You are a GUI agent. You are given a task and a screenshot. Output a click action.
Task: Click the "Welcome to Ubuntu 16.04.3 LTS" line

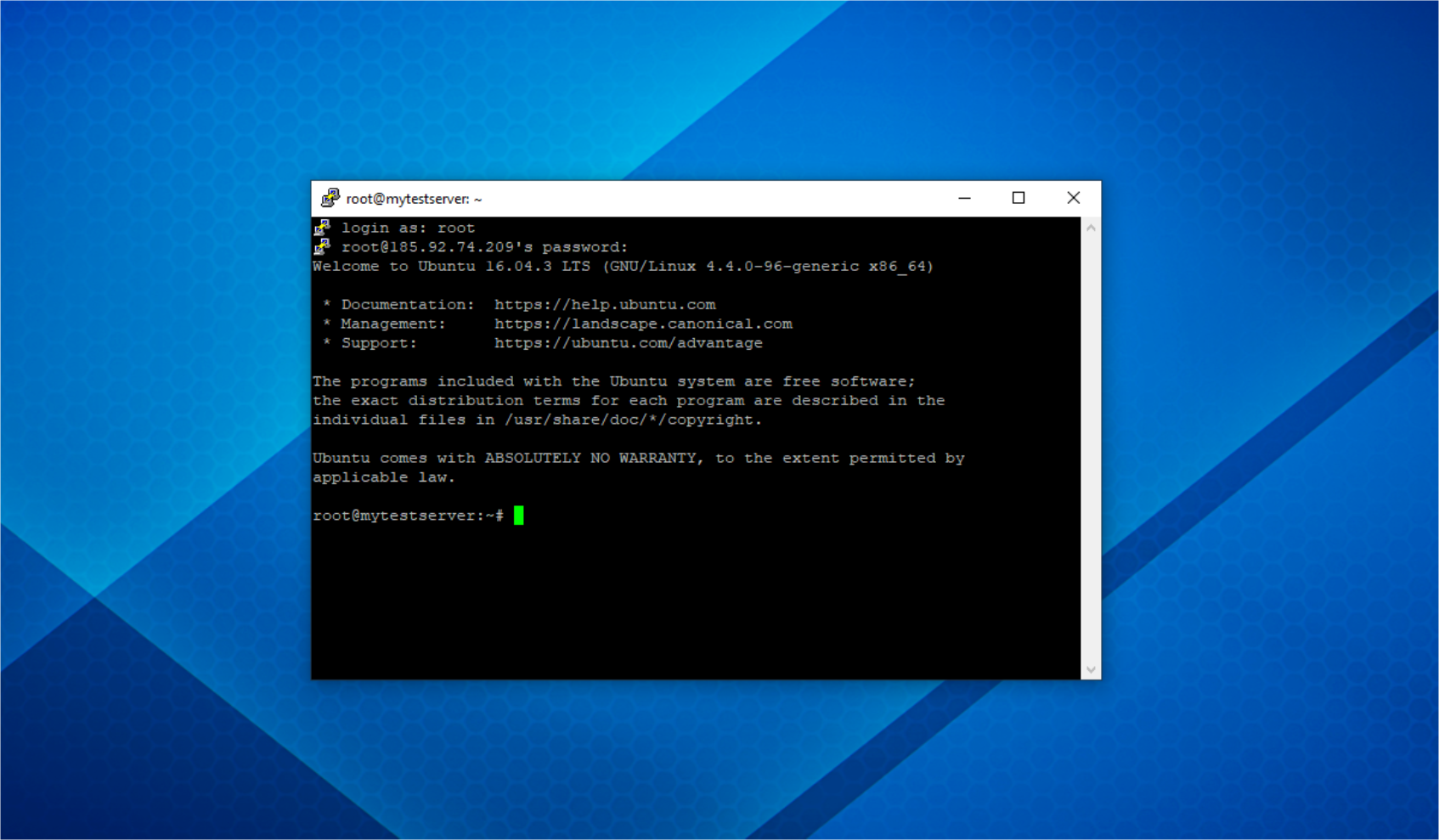451,267
